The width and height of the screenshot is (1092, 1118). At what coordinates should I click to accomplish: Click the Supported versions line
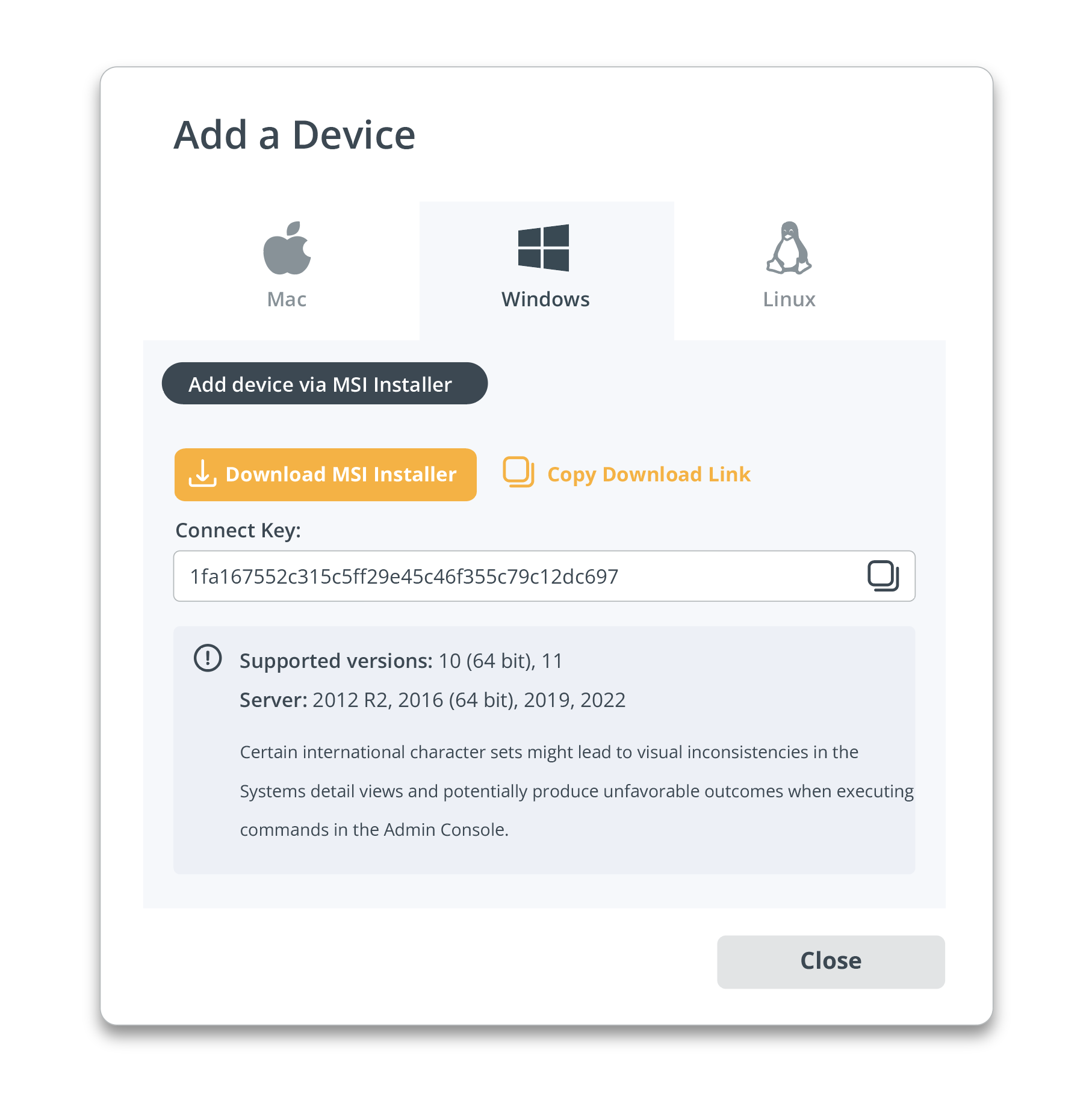click(401, 661)
